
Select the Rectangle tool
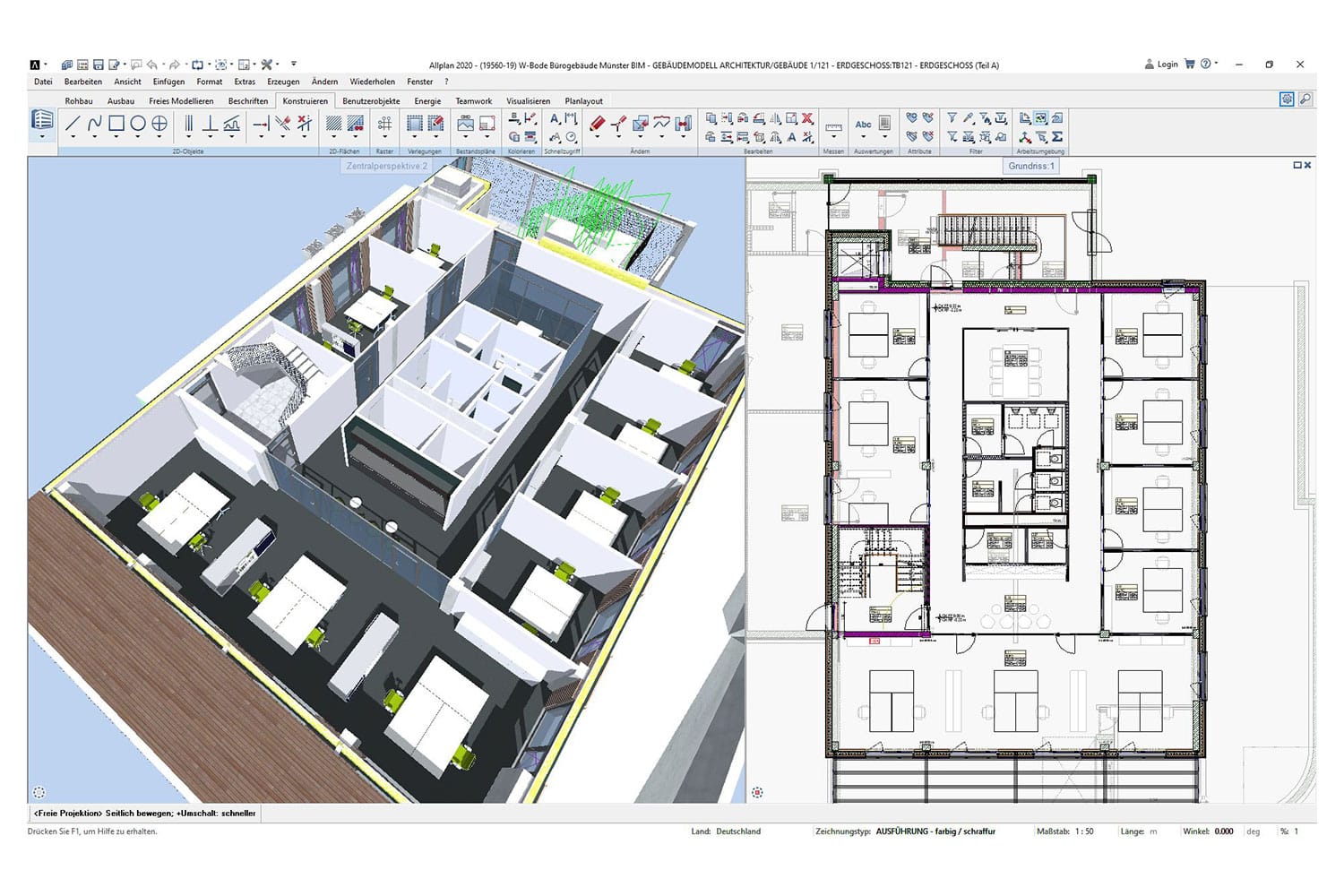[116, 124]
